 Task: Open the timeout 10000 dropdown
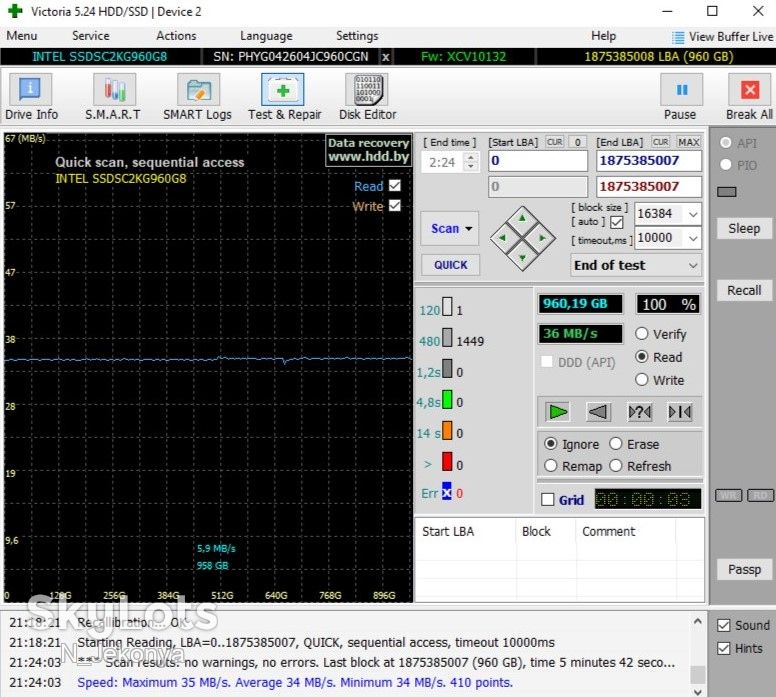693,238
